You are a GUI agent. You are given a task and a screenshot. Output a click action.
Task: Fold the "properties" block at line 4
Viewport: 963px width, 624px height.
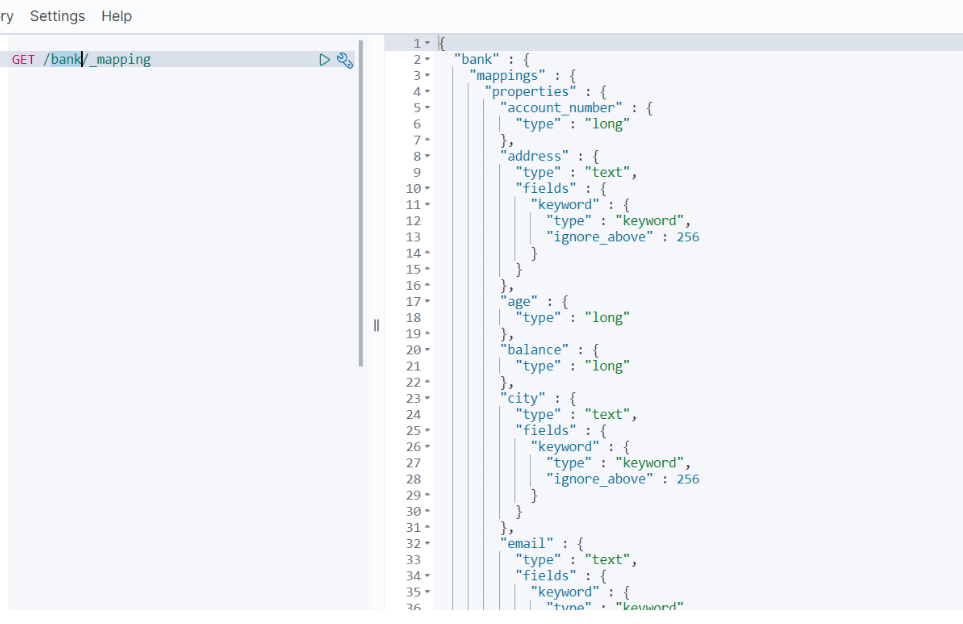point(428,91)
